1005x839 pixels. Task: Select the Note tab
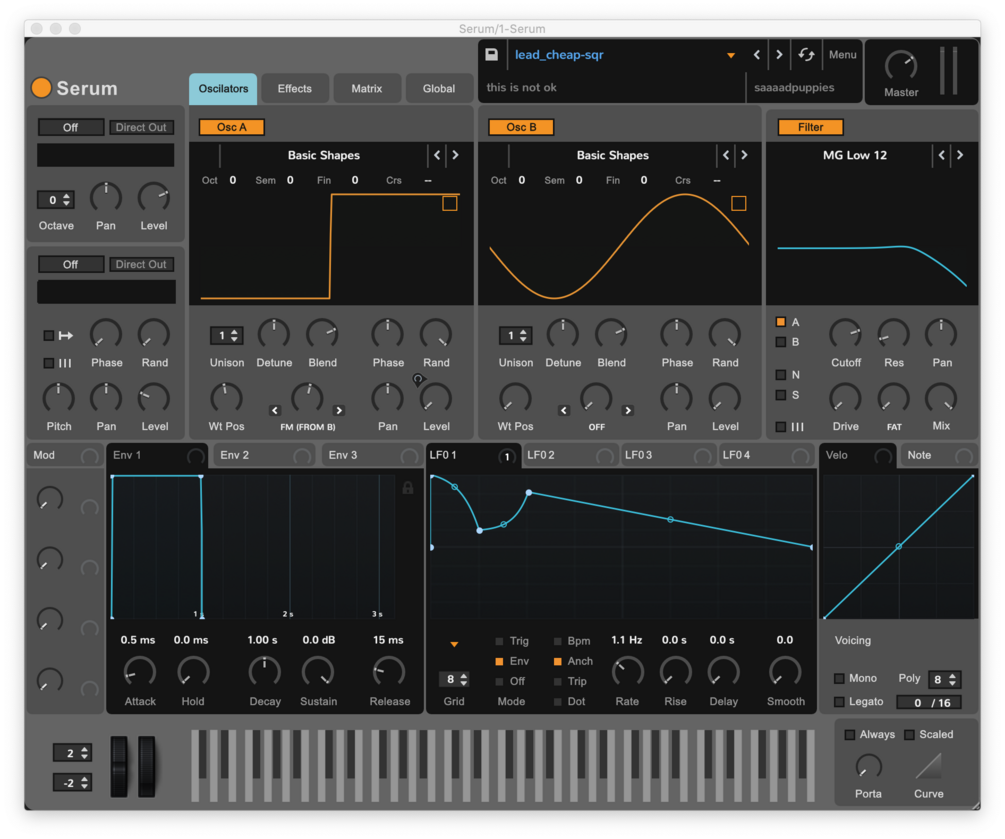tap(938, 455)
